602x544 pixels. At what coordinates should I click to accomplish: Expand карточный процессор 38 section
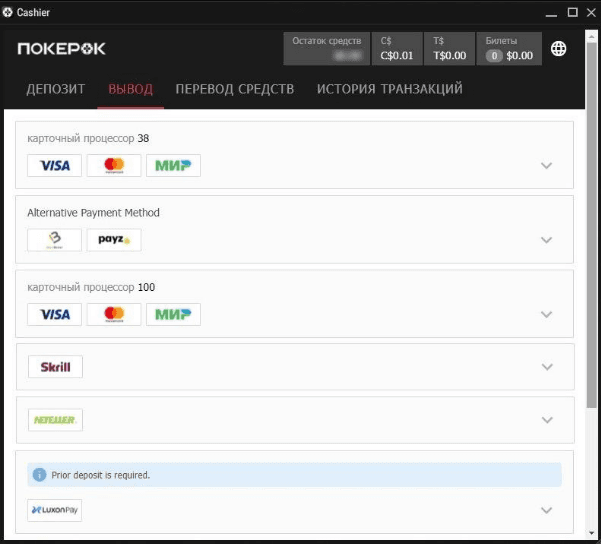(546, 165)
